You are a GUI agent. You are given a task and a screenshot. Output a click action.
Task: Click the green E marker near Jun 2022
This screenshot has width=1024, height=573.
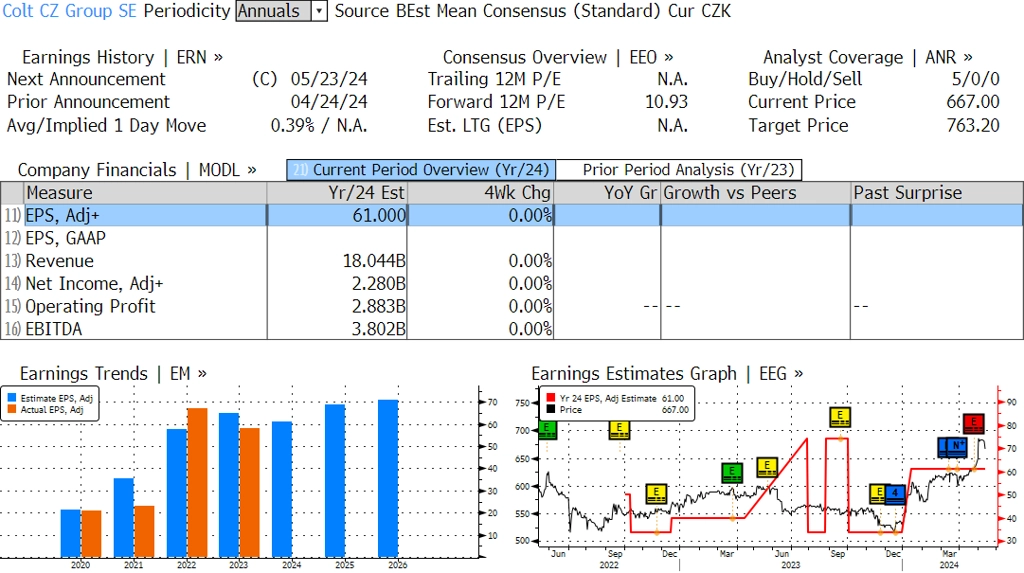547,430
